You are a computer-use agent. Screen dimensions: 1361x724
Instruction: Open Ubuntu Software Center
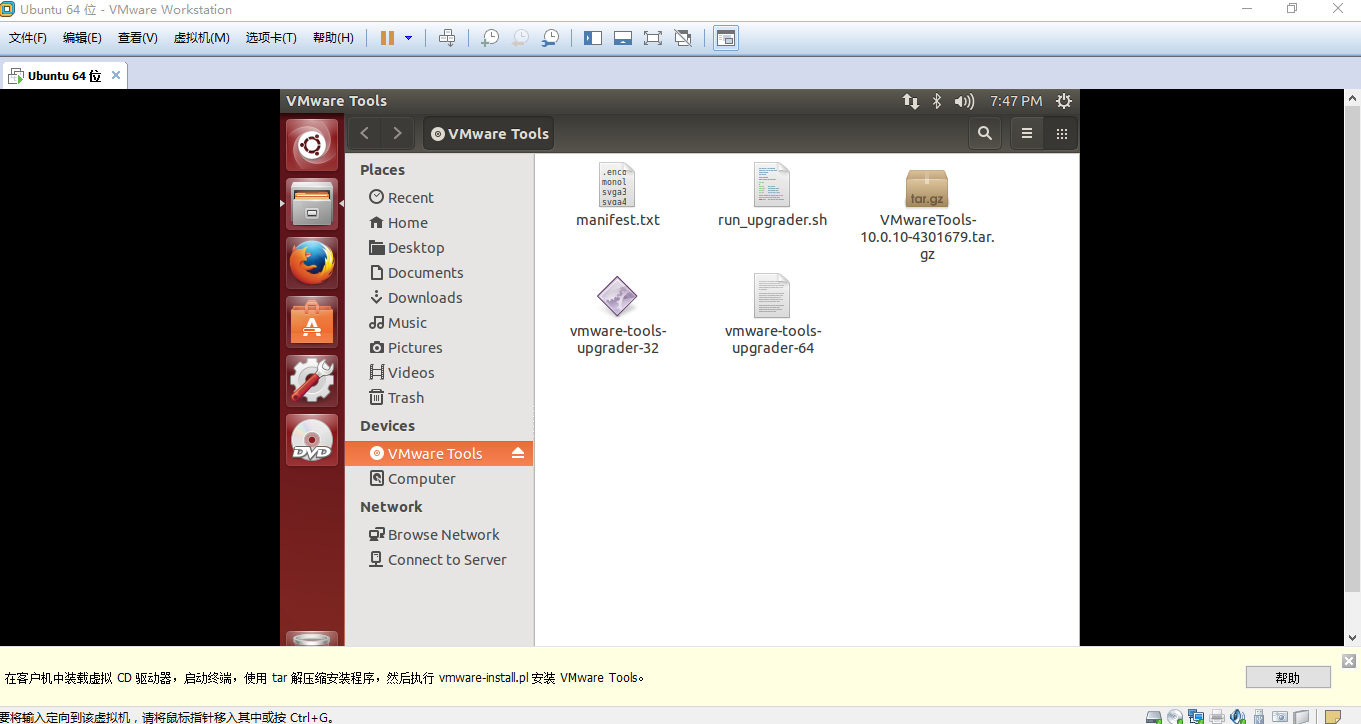(x=312, y=322)
